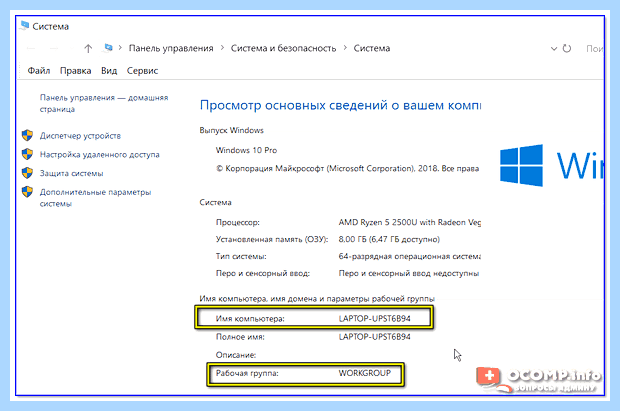Click shield icon beside Диспетчер устройств

(x=27, y=135)
